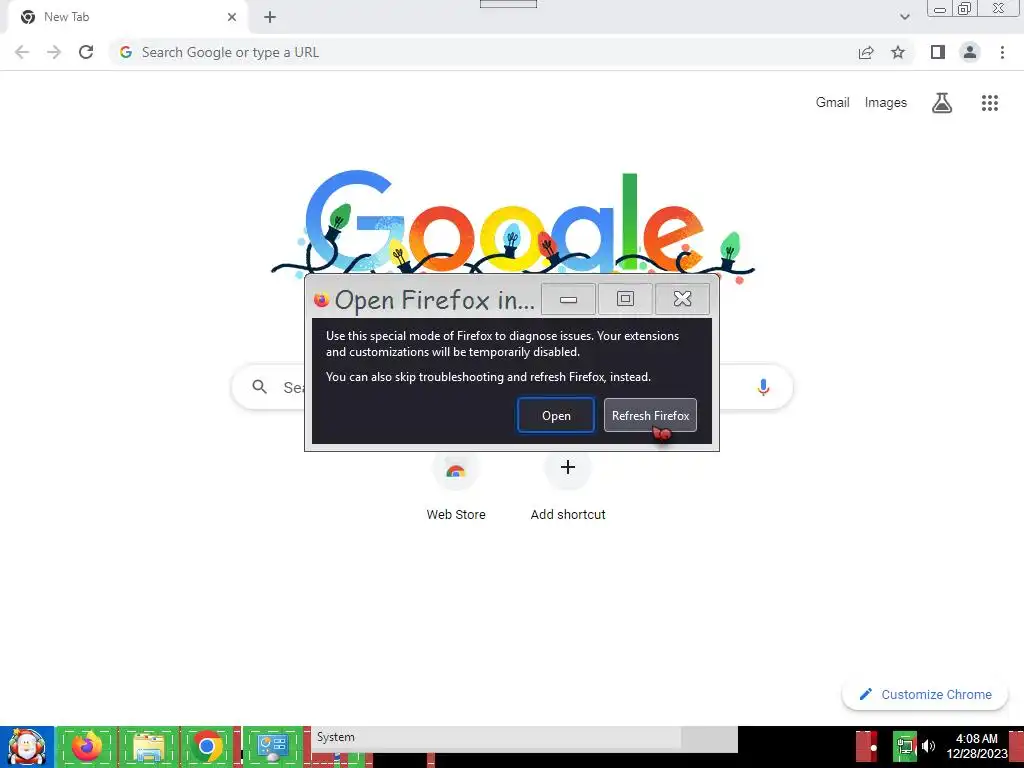Open File Explorer from the taskbar
Screen dimensions: 1024x768
click(x=148, y=746)
